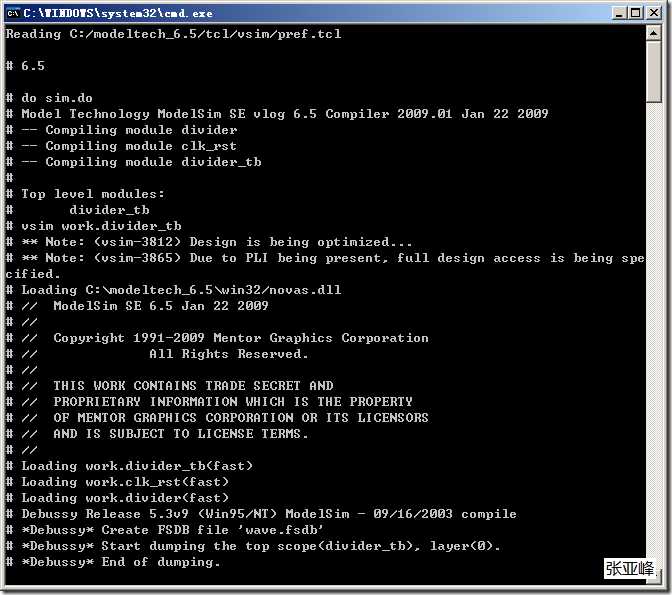This screenshot has height=595, width=672.
Task: Click the '# 6.5' version line
Action: (x=25, y=66)
